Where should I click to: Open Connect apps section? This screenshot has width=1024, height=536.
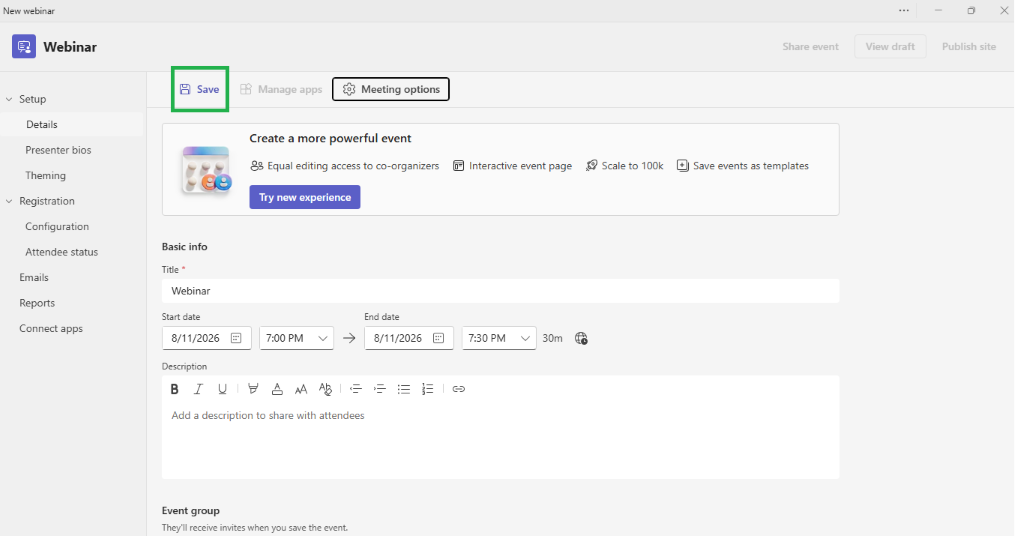[51, 328]
